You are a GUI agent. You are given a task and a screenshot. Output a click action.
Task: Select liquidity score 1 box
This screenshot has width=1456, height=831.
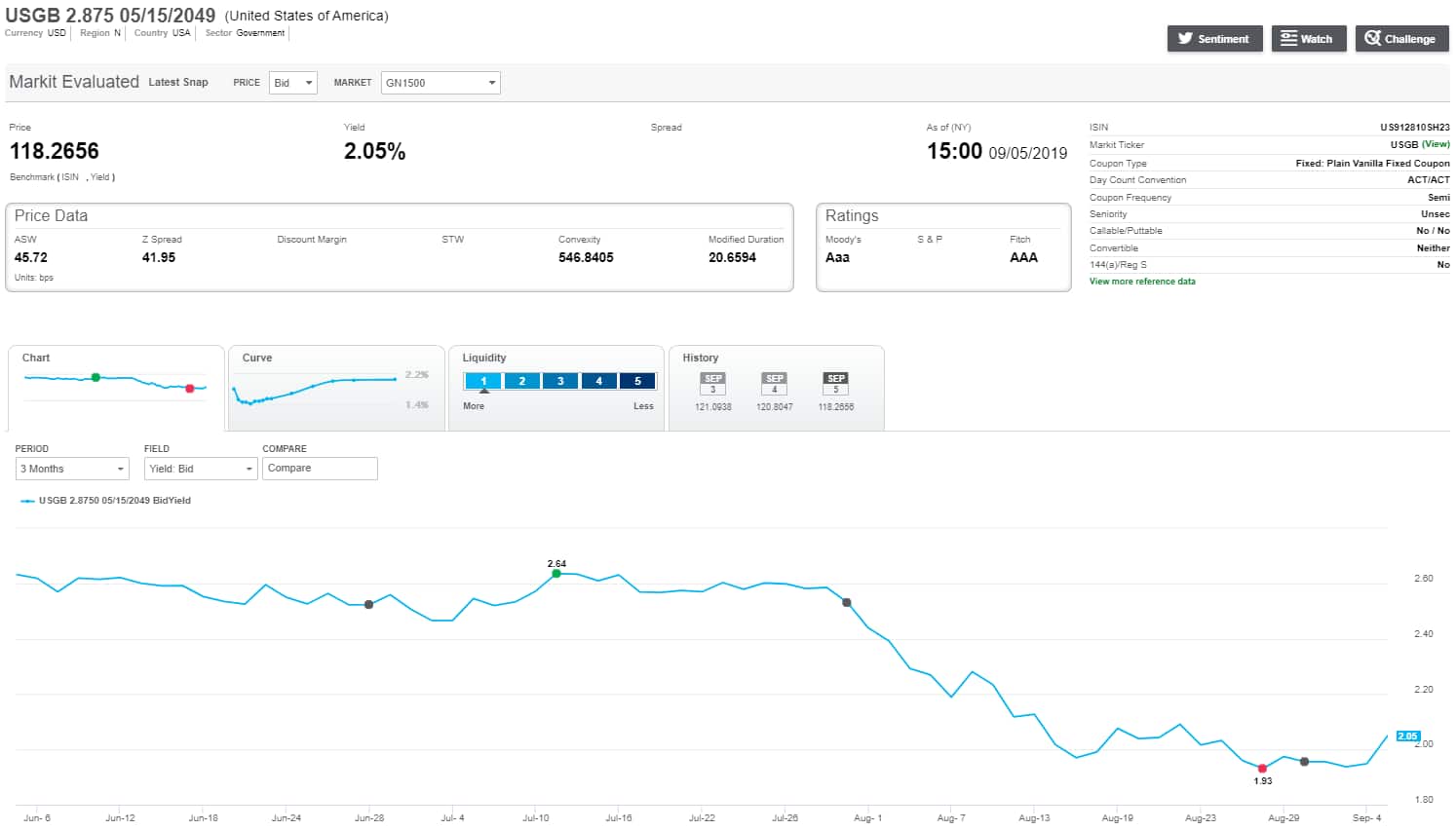pos(483,381)
